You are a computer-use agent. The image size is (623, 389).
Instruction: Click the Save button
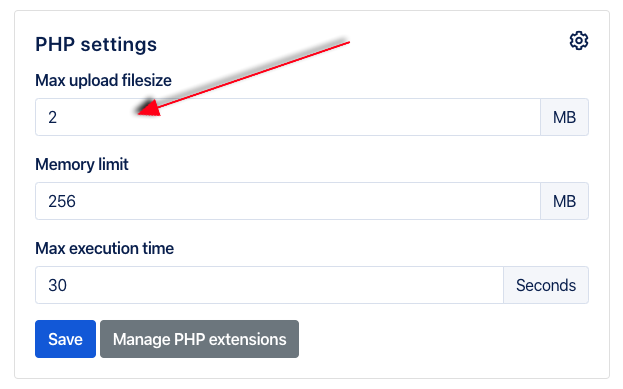(66, 339)
